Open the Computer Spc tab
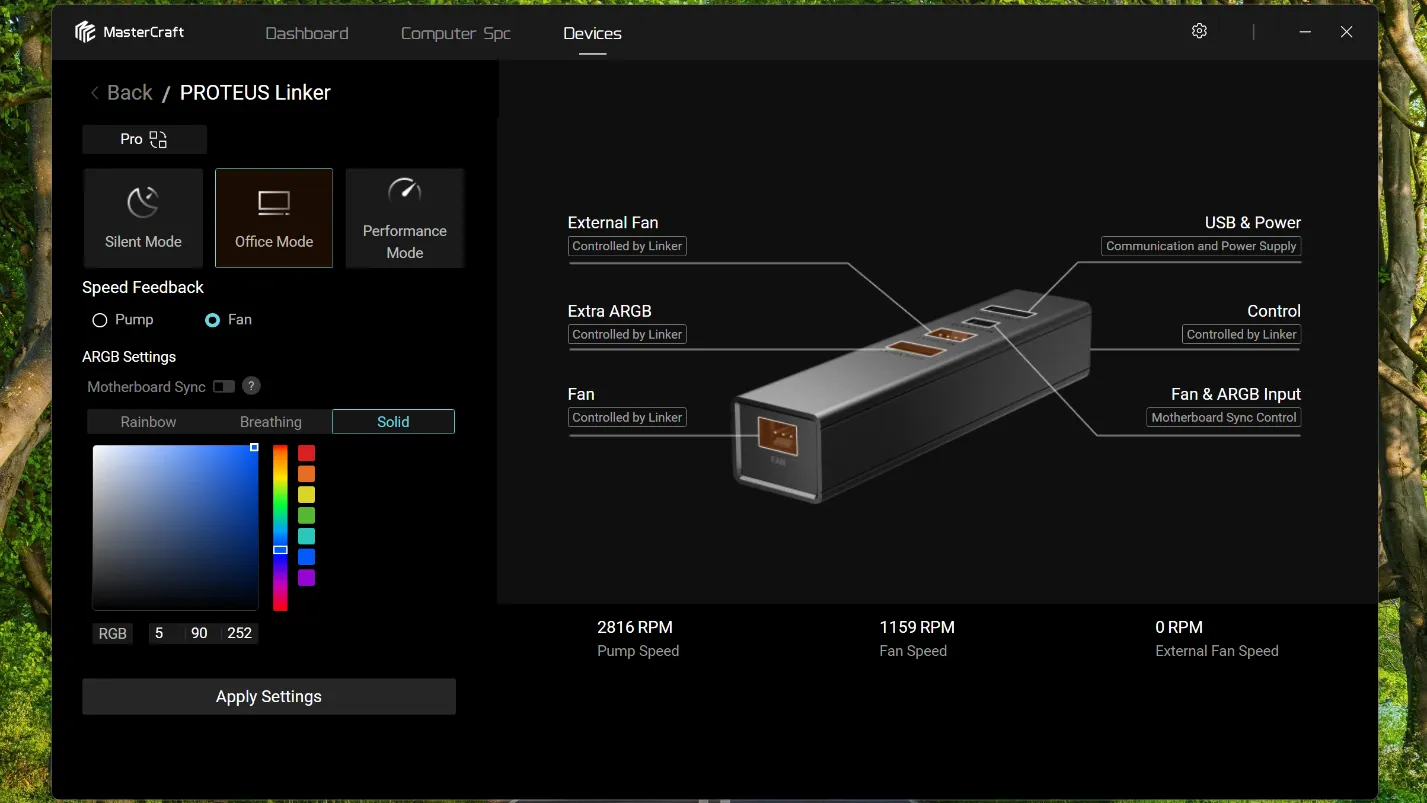This screenshot has height=803, width=1427. click(x=456, y=33)
